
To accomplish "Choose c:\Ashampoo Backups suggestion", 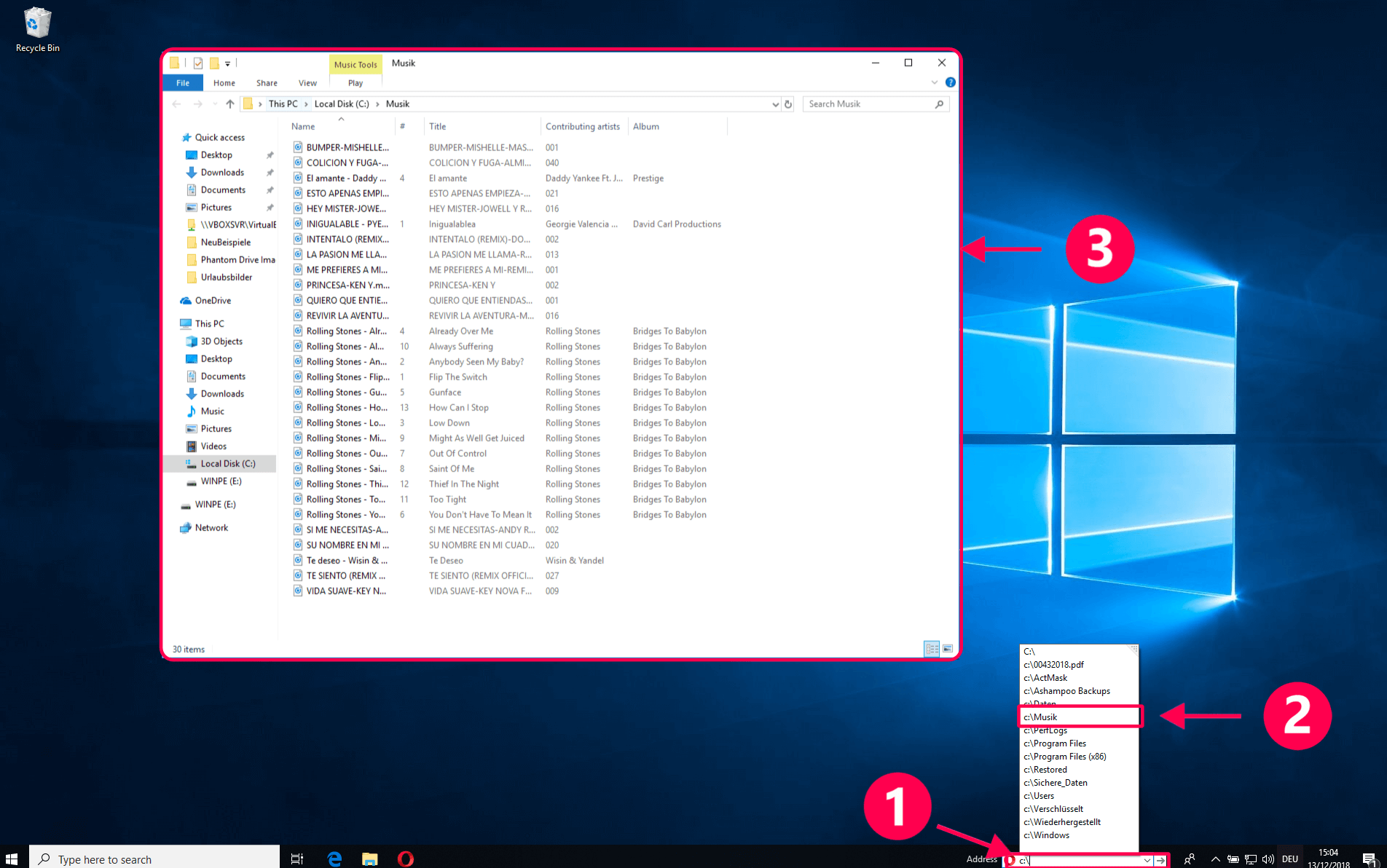I will click(1080, 691).
